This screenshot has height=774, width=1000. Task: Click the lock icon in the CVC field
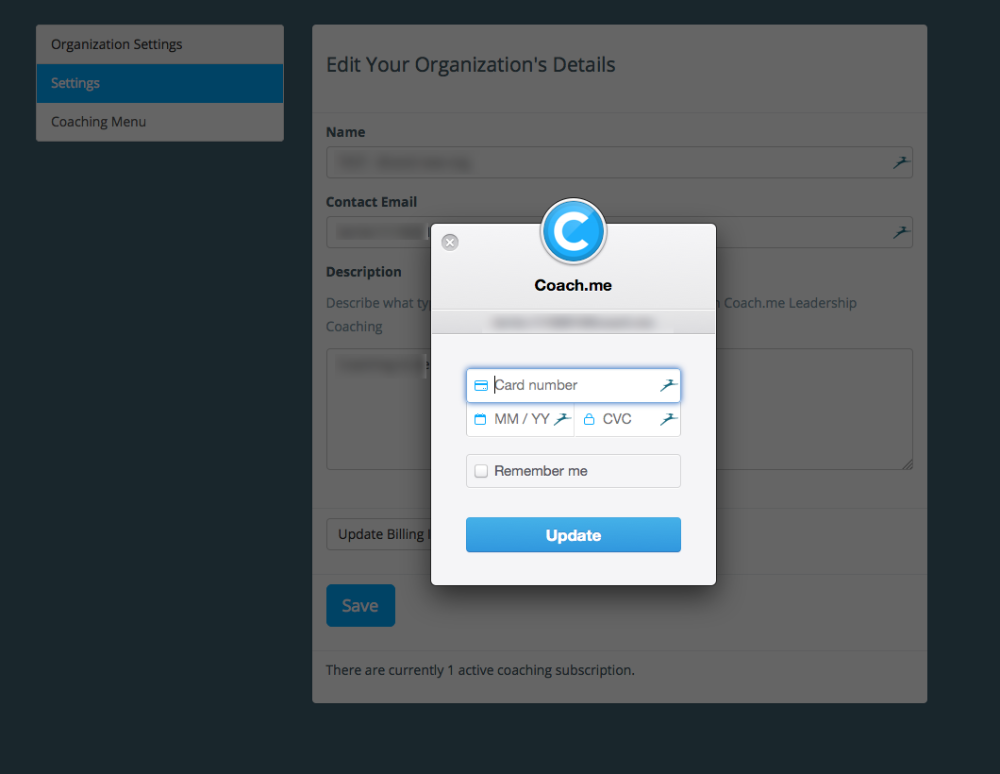tap(589, 419)
